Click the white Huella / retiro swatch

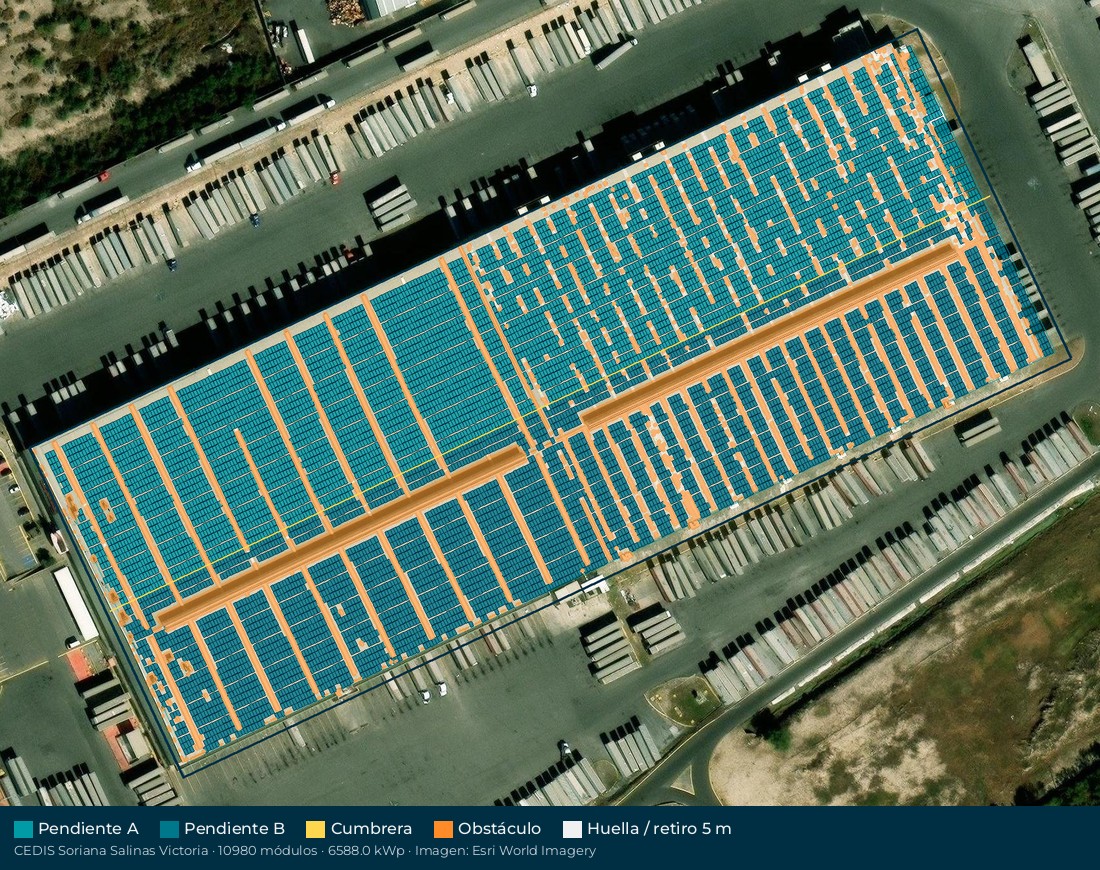click(572, 829)
